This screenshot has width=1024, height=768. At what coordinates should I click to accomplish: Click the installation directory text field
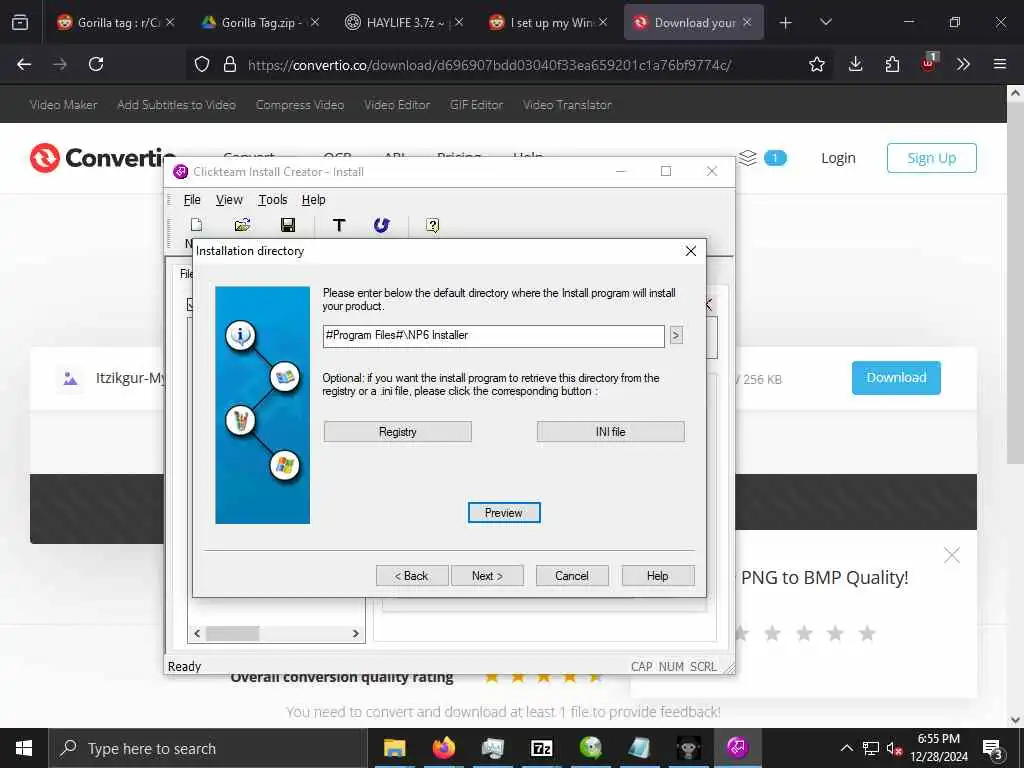494,336
